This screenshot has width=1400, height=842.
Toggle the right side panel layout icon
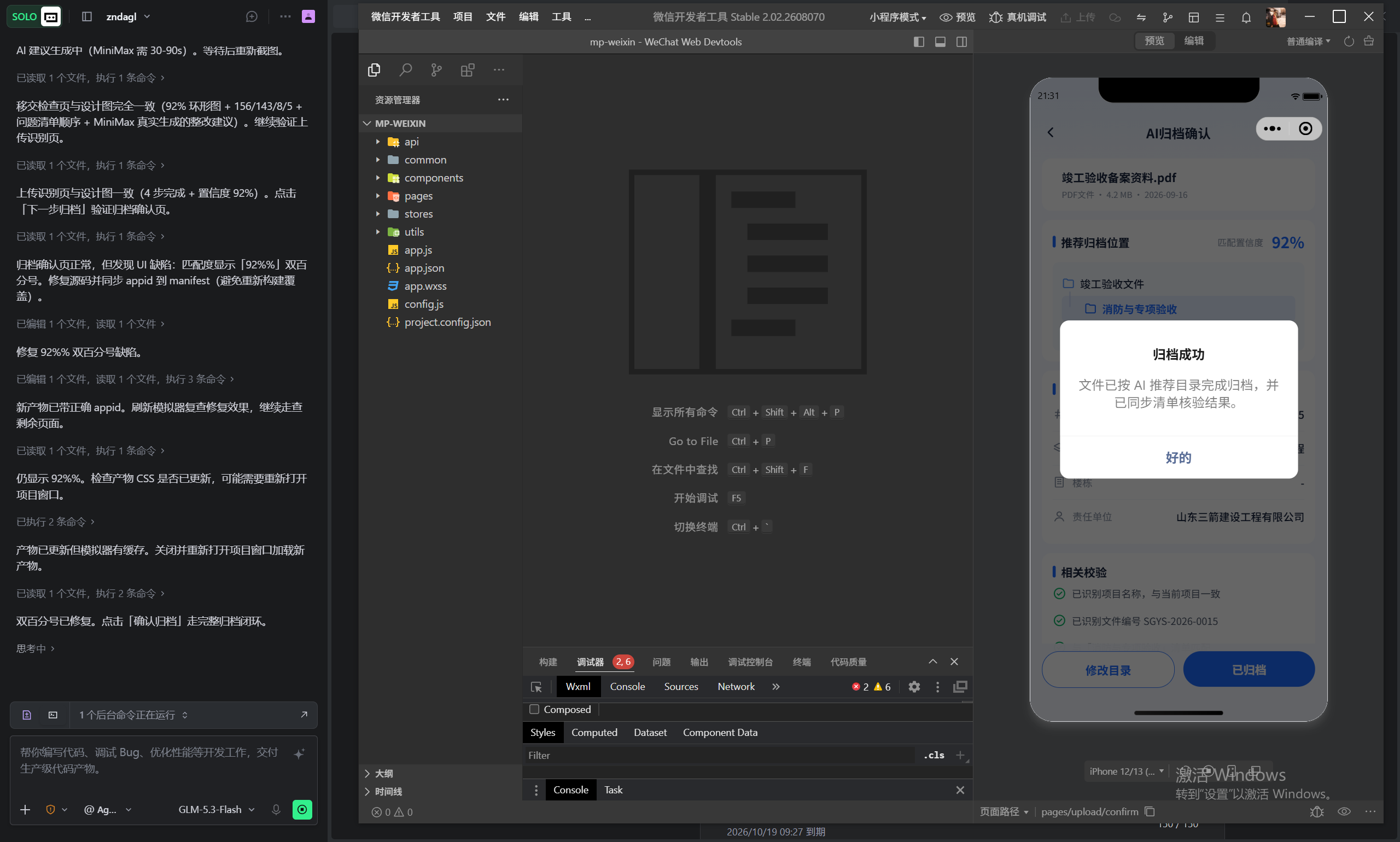point(961,42)
